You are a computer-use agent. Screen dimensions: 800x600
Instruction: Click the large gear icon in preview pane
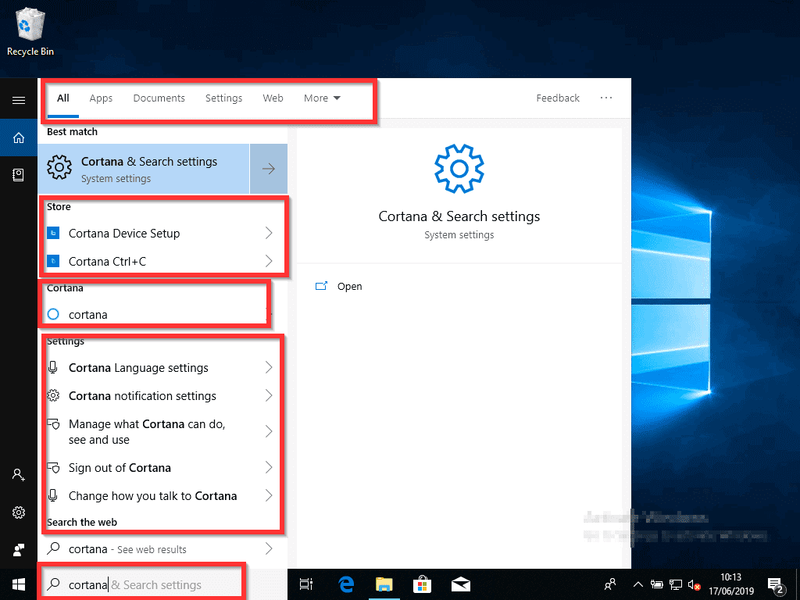459,168
